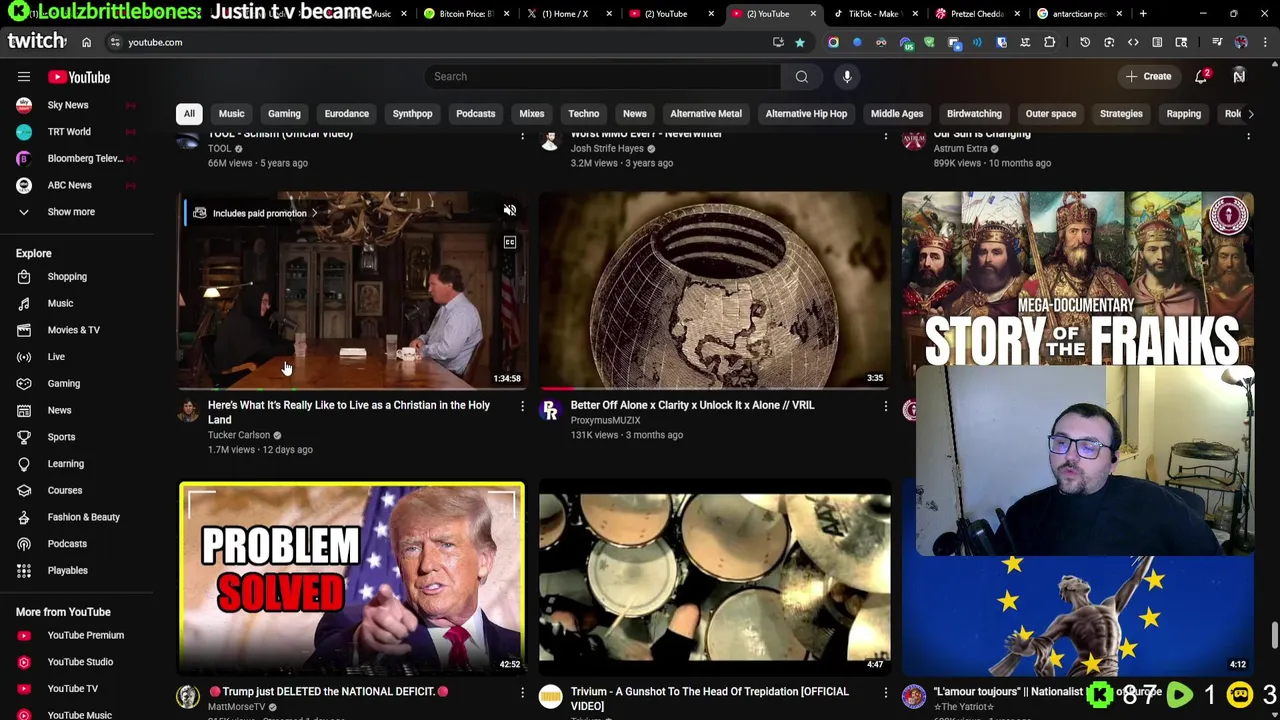Image resolution: width=1280 pixels, height=720 pixels.
Task: Switch to the TikTok browser tab
Action: tap(873, 14)
